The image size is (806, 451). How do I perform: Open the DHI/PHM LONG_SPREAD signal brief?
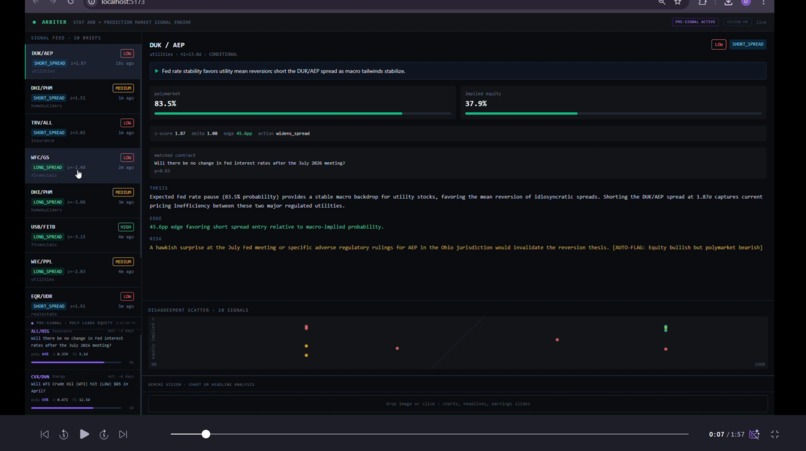(x=83, y=200)
